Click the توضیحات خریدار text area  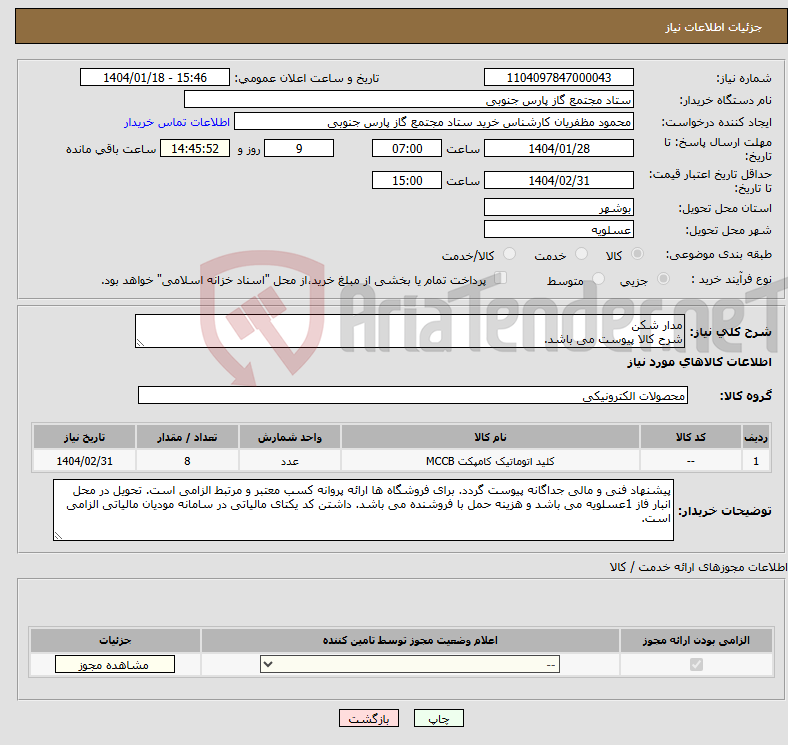(x=364, y=510)
